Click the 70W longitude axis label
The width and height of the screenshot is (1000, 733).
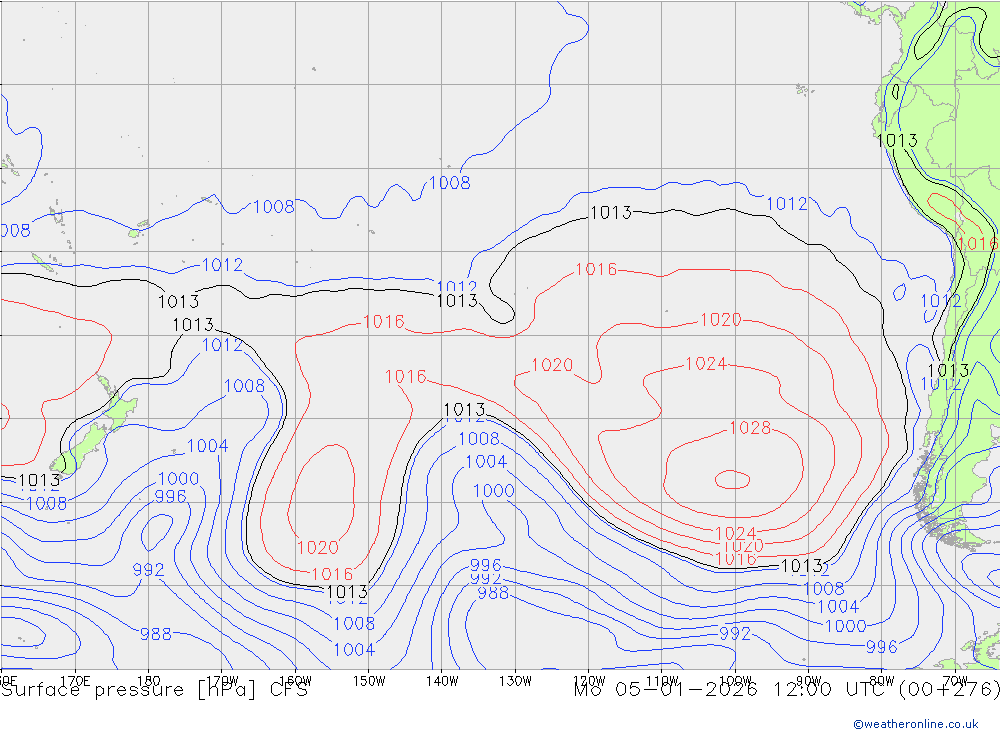click(955, 681)
